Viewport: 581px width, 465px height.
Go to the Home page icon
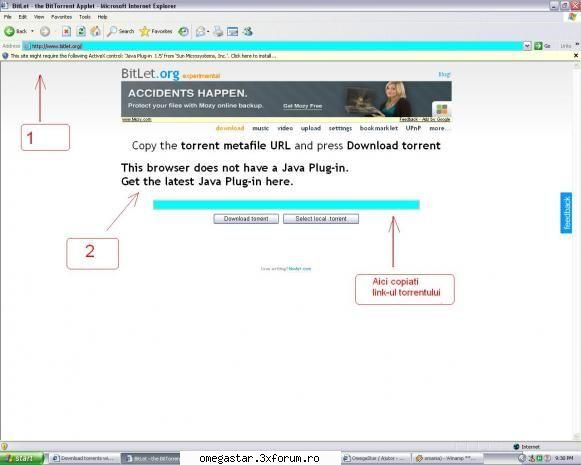[96, 31]
